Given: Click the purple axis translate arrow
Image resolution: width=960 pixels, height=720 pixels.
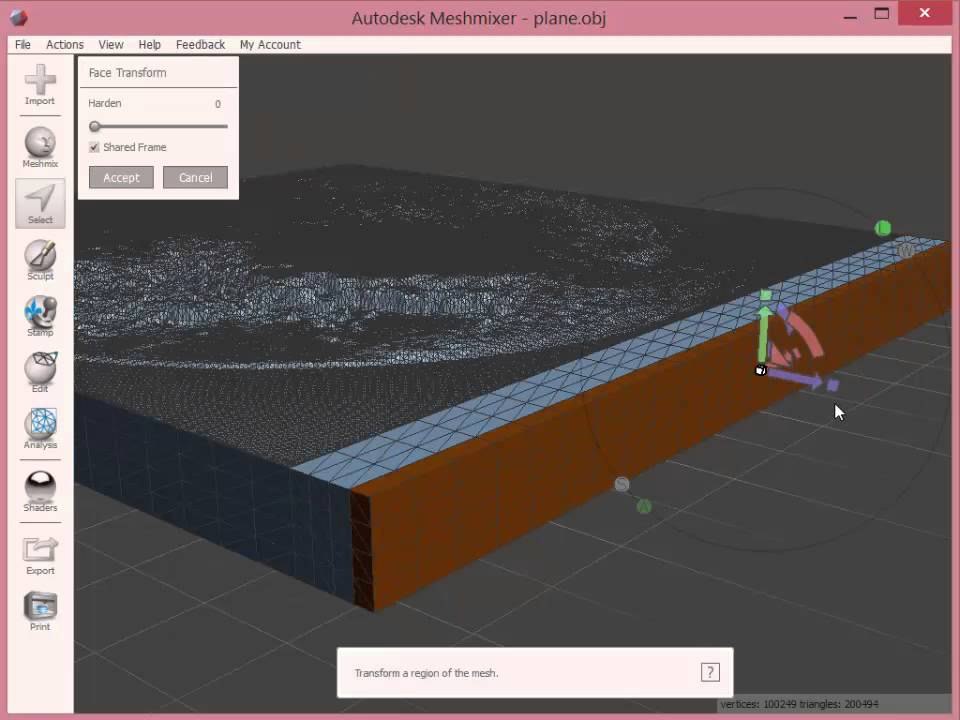Looking at the screenshot, I should coord(796,377).
